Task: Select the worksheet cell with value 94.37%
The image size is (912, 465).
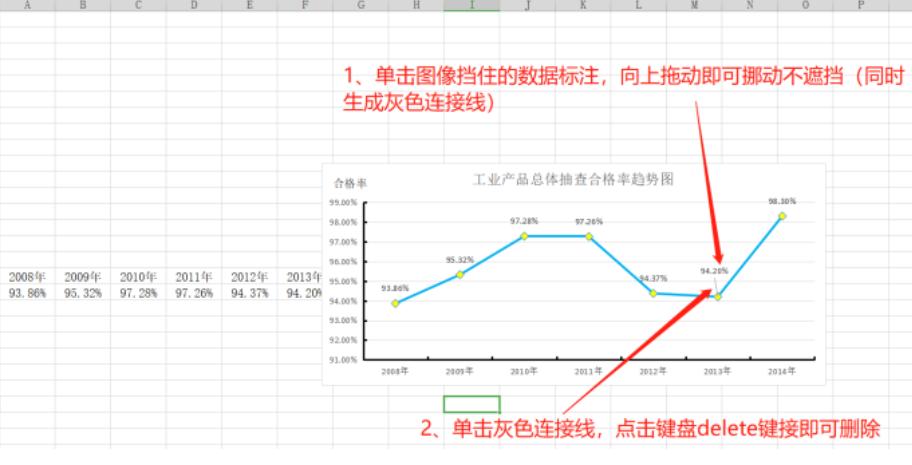Action: 250,293
